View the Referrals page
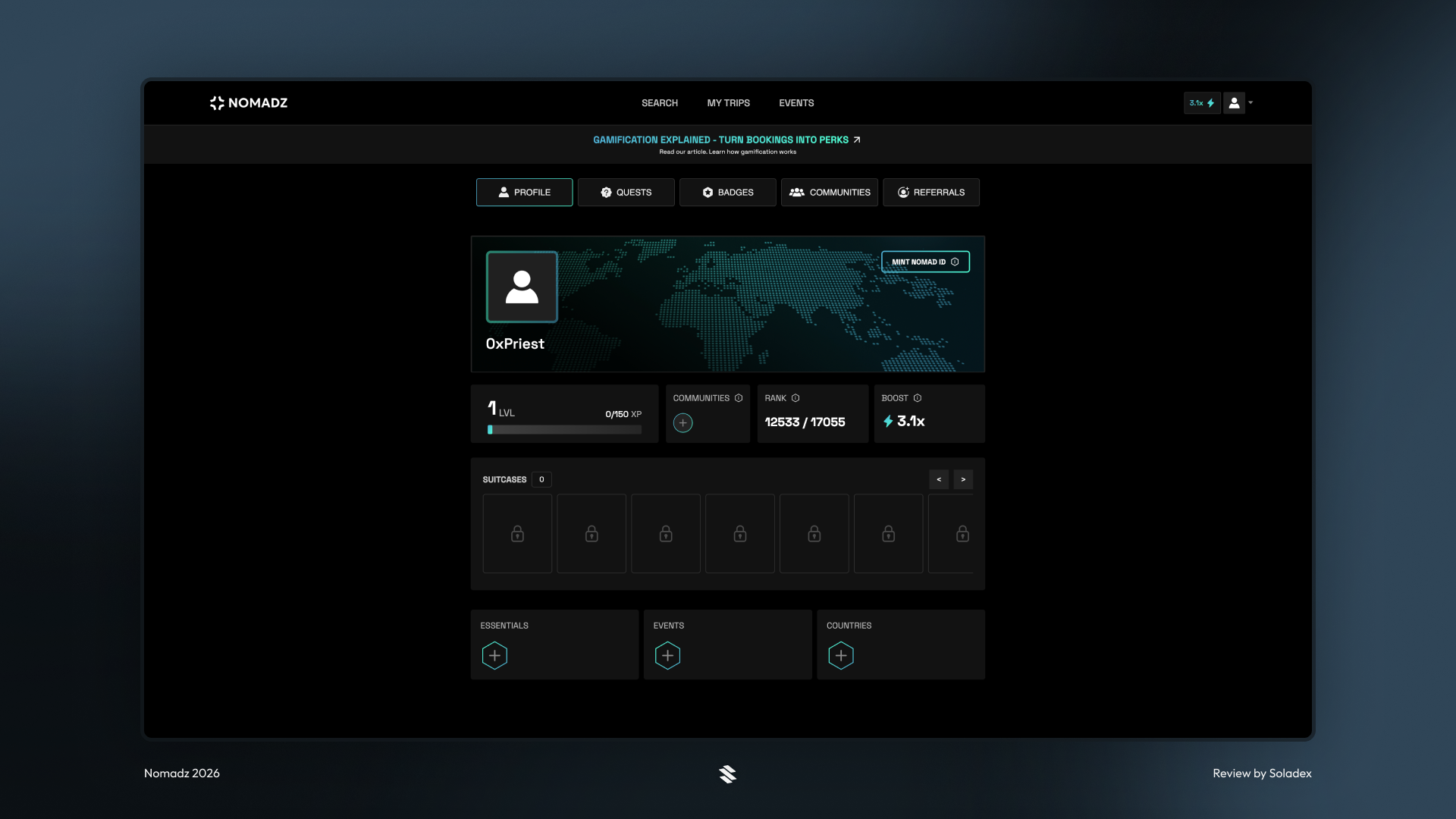1456x819 pixels. pyautogui.click(x=931, y=192)
